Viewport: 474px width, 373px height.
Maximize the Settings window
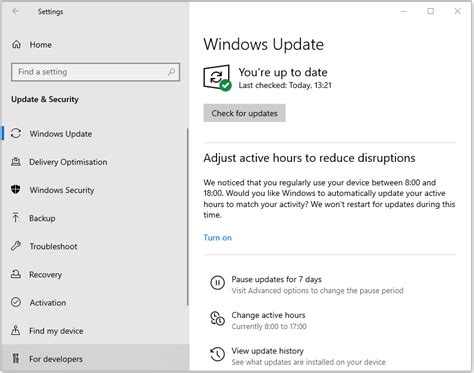tap(431, 11)
